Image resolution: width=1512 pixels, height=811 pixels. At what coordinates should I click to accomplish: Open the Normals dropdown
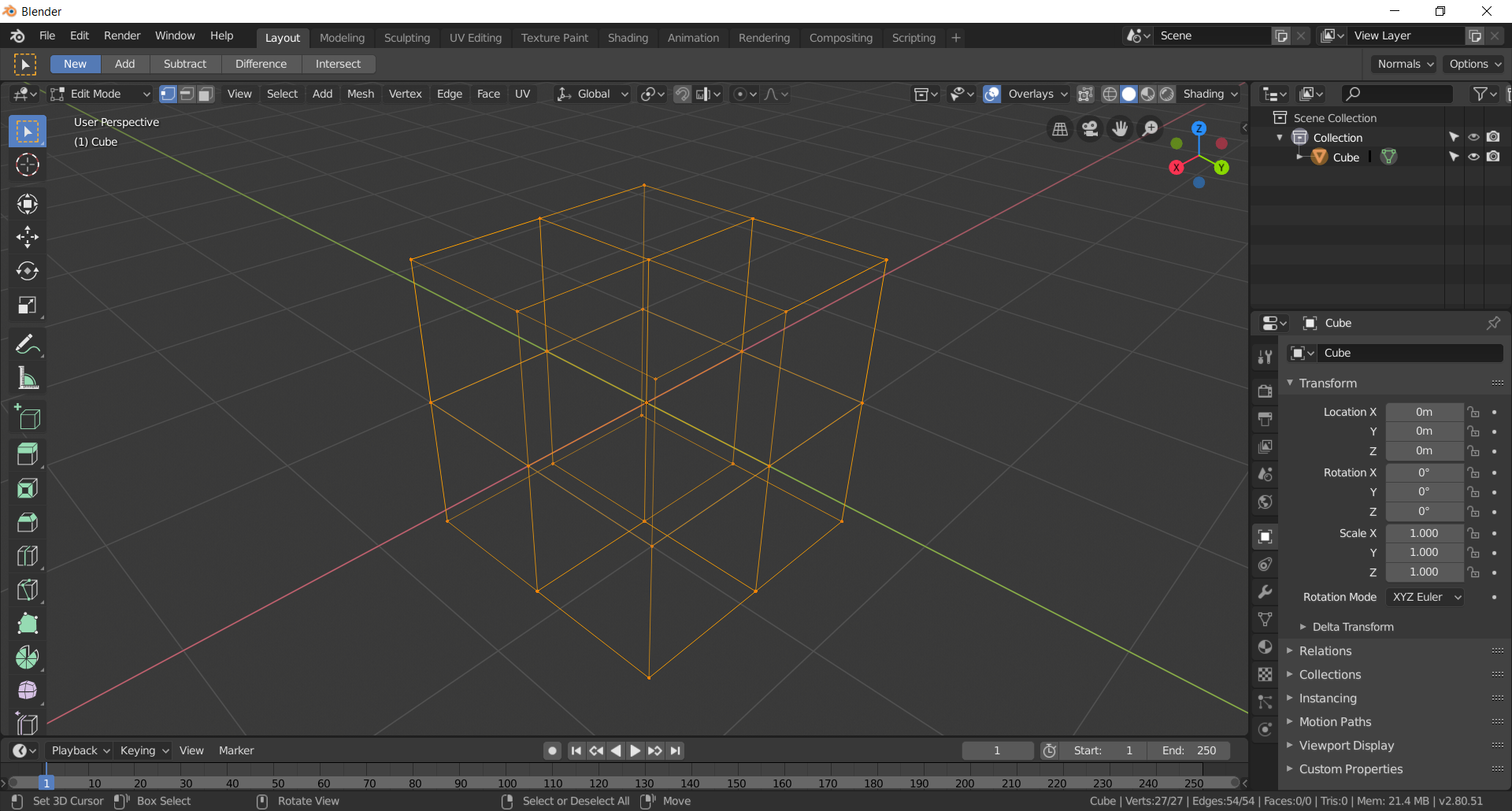(1405, 64)
